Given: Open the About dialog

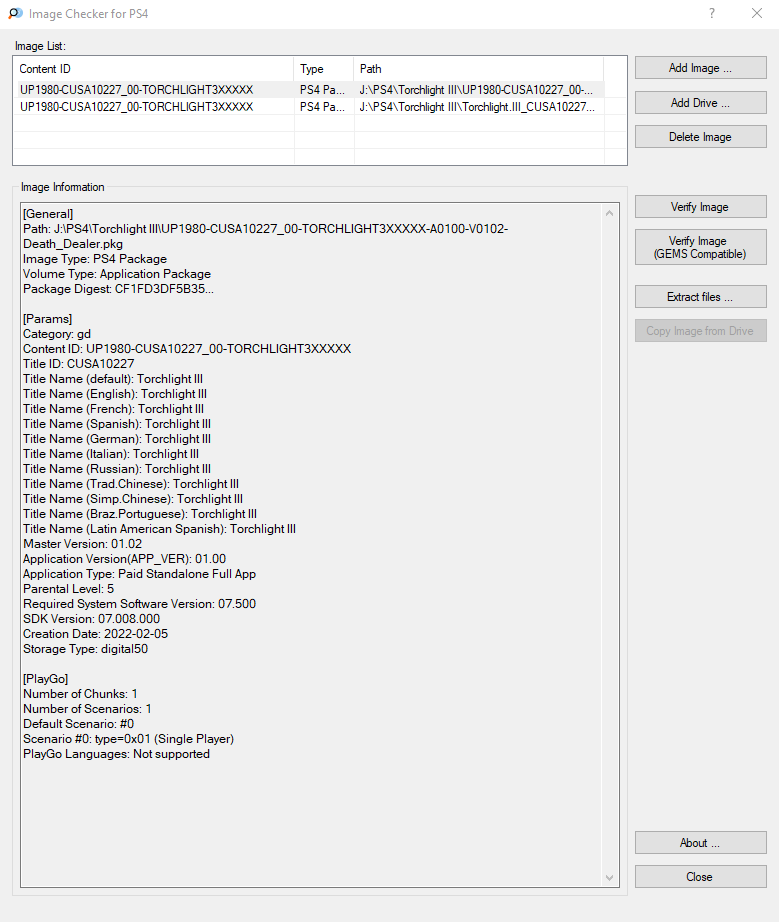Looking at the screenshot, I should coord(700,843).
